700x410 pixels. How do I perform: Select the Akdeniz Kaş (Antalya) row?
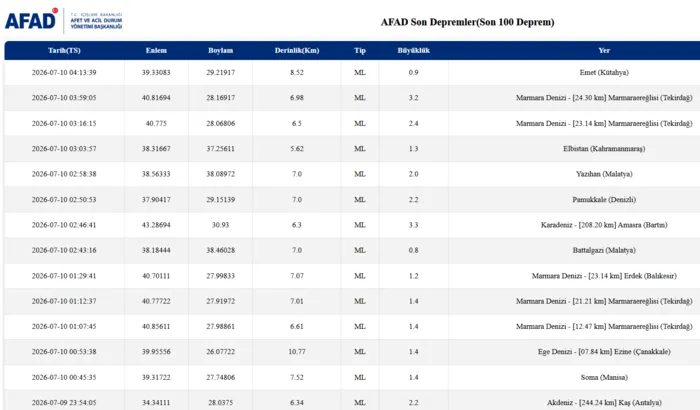coord(352,402)
